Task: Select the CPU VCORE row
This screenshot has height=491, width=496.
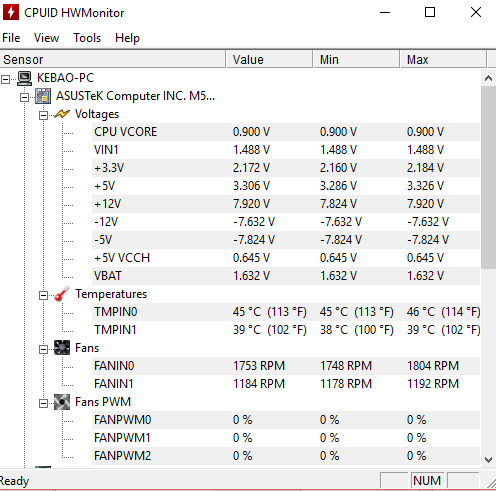Action: click(x=286, y=132)
